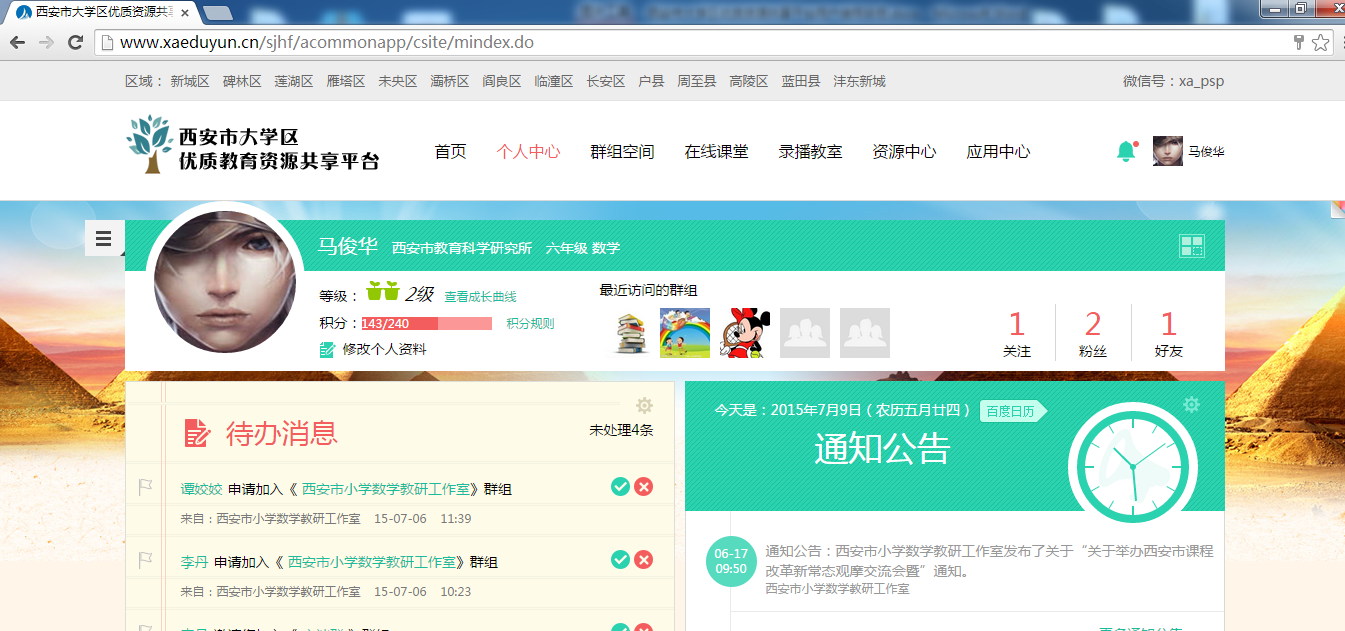
Task: Click the browser forward arrow
Action: click(x=46, y=42)
